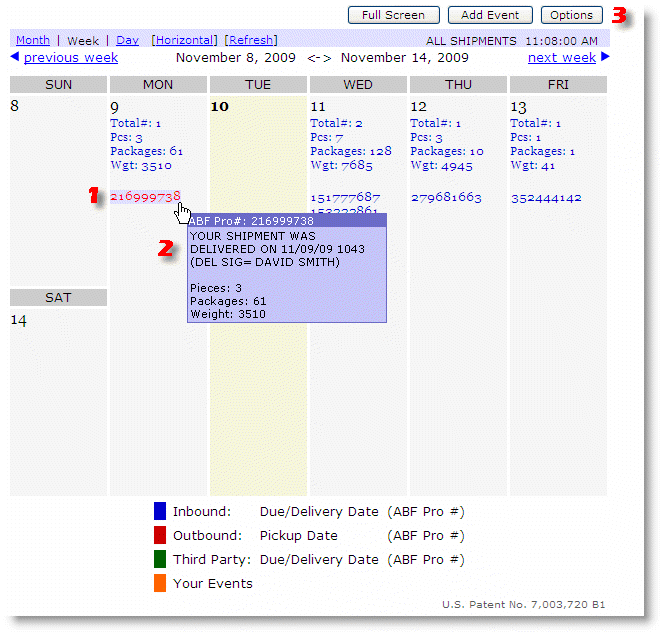660x632 pixels.
Task: Click the 'Your Events' legend label
Action: click(x=213, y=584)
